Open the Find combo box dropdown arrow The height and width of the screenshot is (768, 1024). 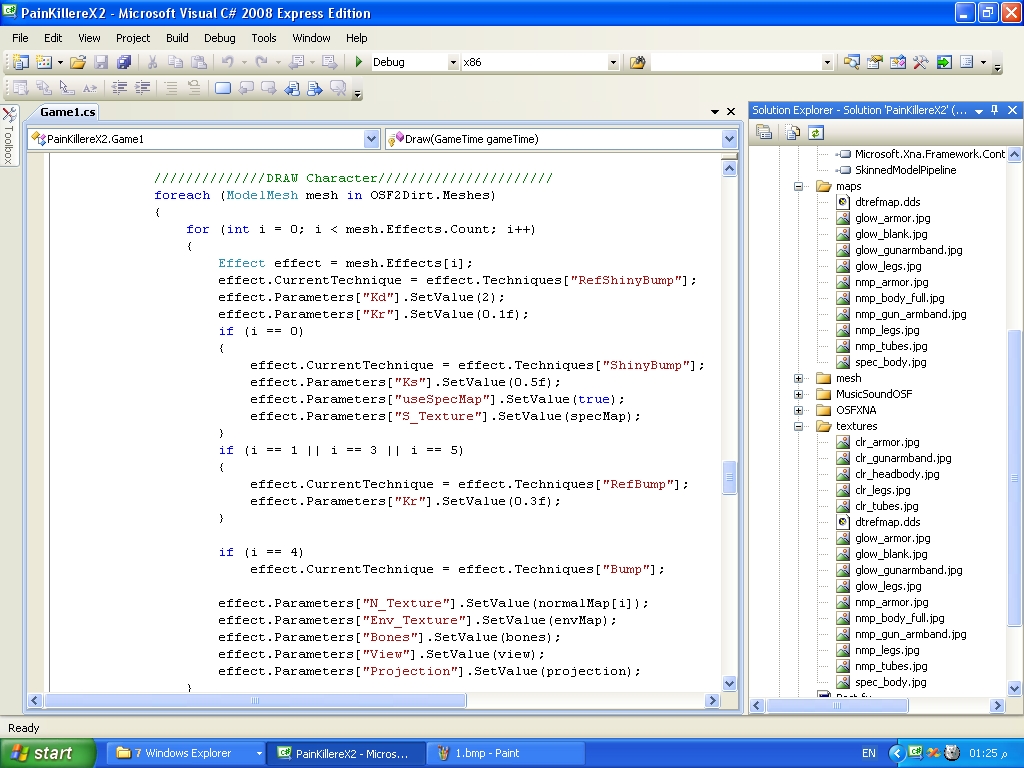(x=827, y=62)
